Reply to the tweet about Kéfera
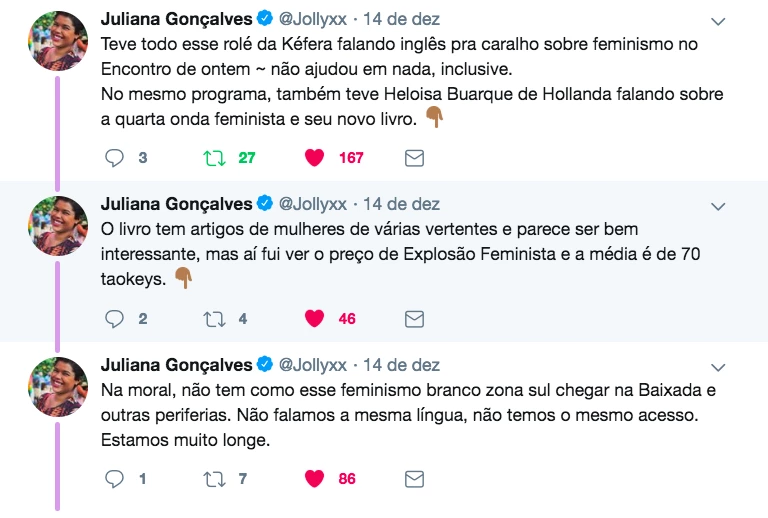Screen dimensions: 768x518 tap(115, 158)
